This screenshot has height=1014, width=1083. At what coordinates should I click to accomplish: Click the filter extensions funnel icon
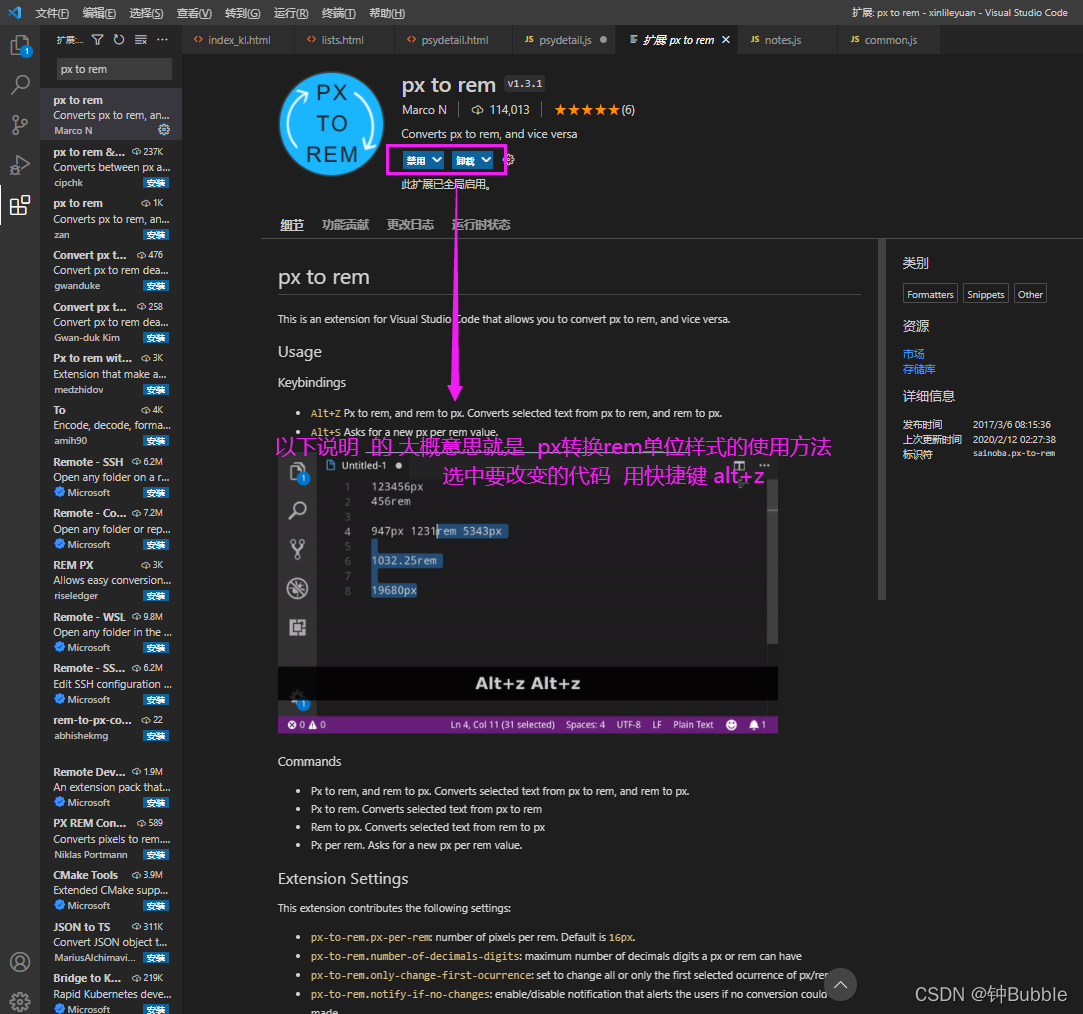point(97,40)
